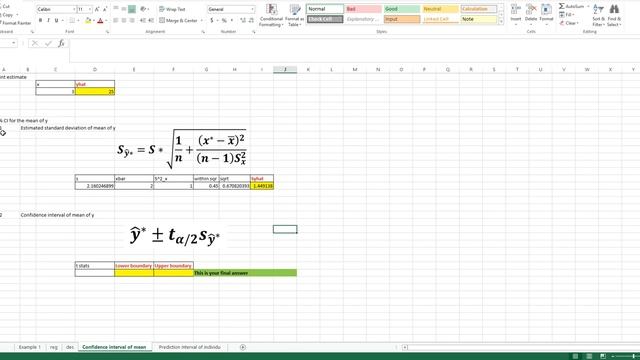
Task: Click Increase Indent icon
Action: 151,20
